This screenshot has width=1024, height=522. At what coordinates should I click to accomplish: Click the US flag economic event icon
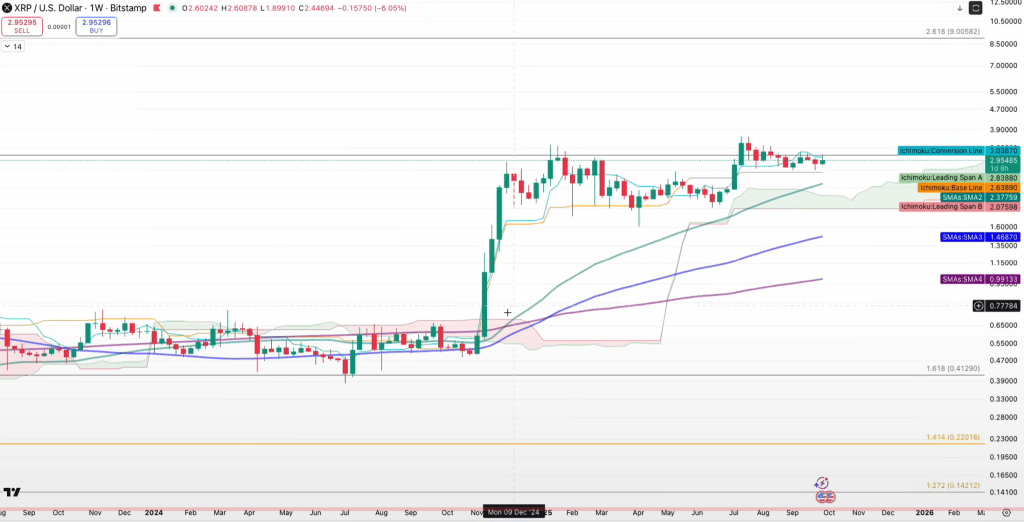click(824, 496)
